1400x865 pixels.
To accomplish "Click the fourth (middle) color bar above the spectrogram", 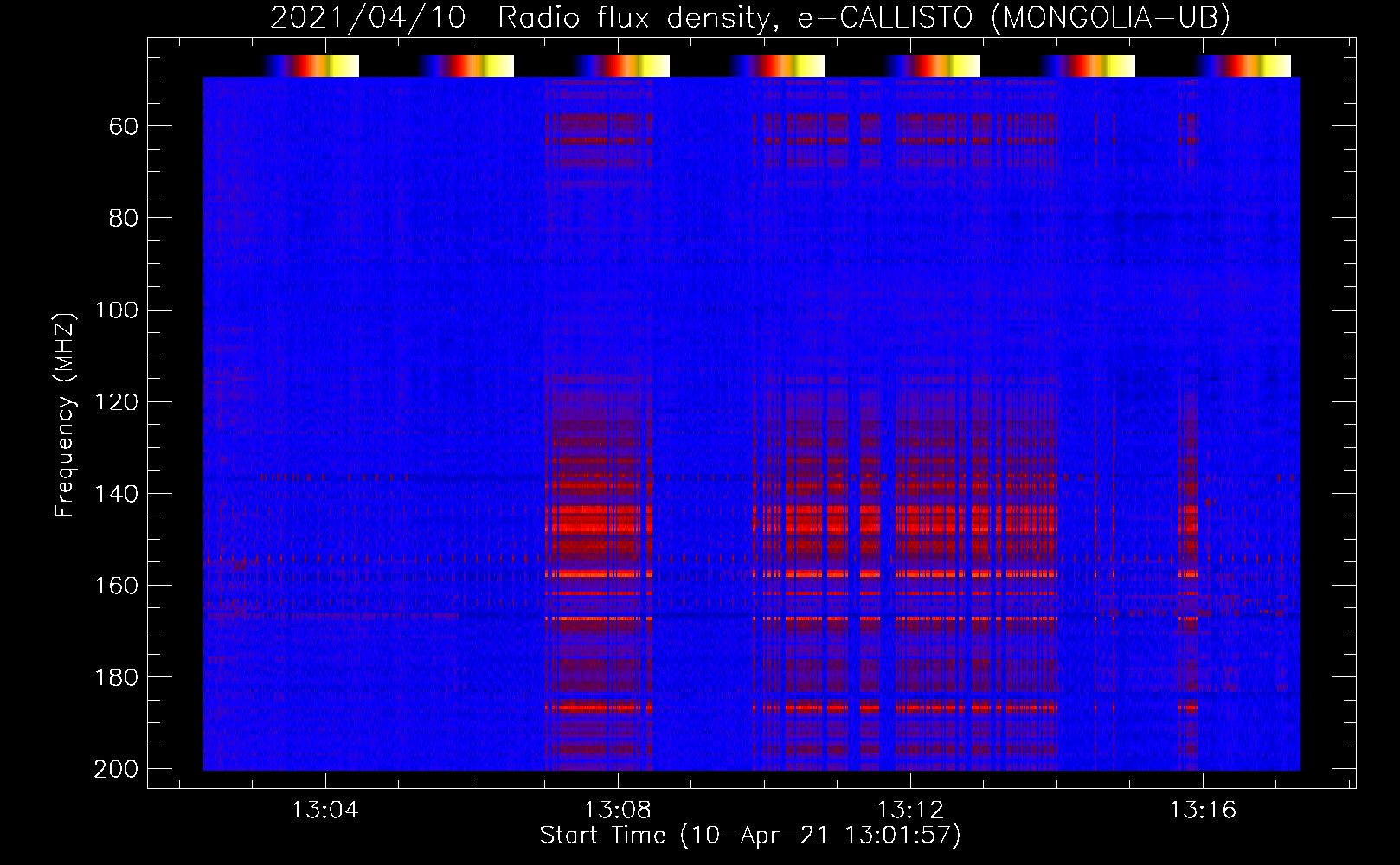I will click(777, 66).
